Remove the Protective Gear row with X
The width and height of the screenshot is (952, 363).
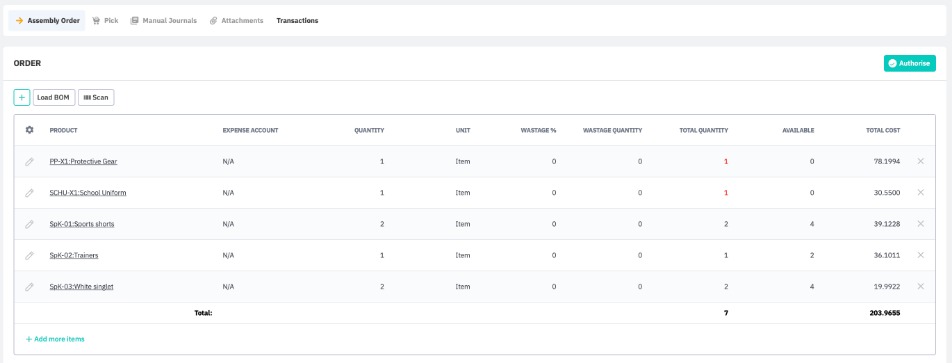click(920, 161)
